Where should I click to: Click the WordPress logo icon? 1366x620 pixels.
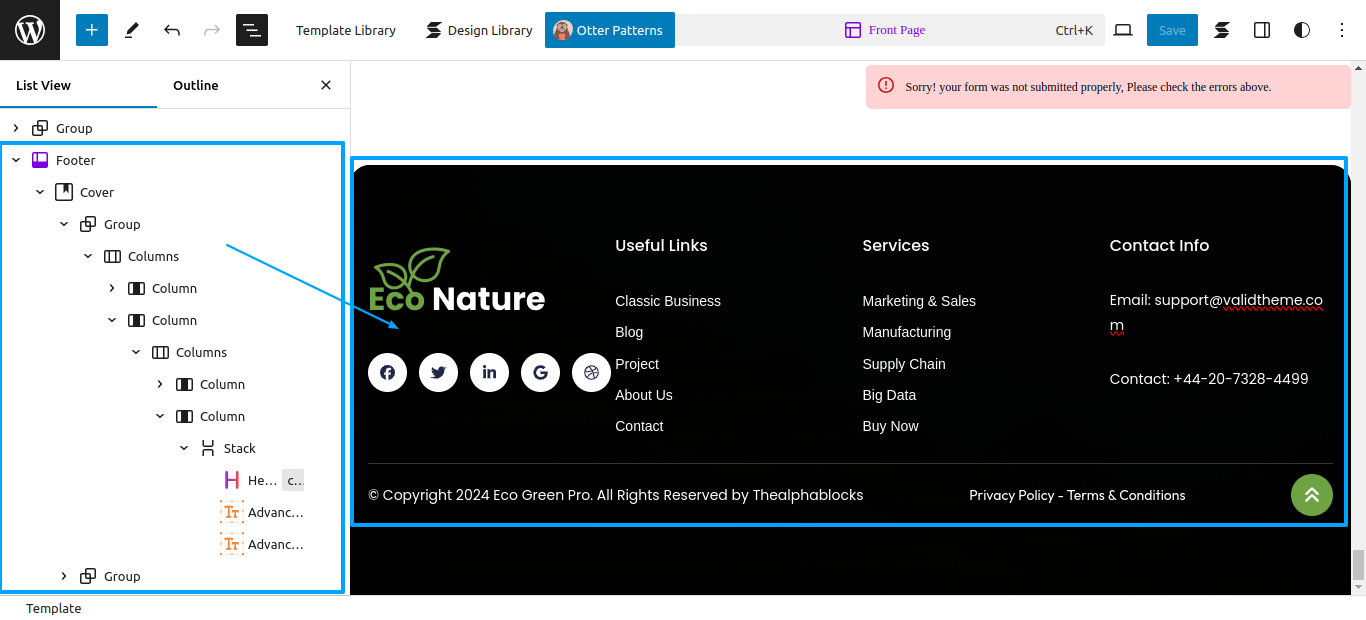pos(30,30)
